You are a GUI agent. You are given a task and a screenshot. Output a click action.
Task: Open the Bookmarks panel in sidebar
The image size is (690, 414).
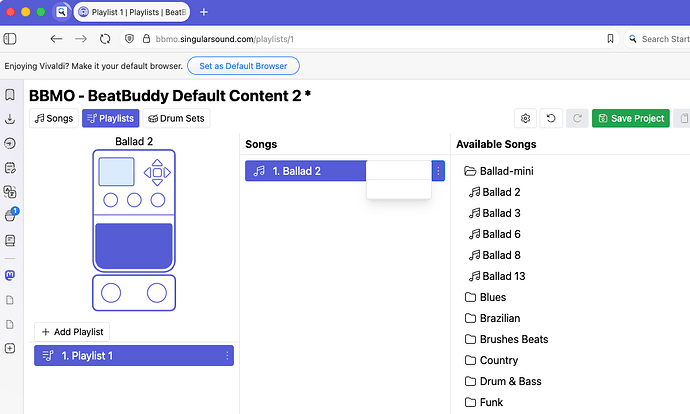coord(10,95)
